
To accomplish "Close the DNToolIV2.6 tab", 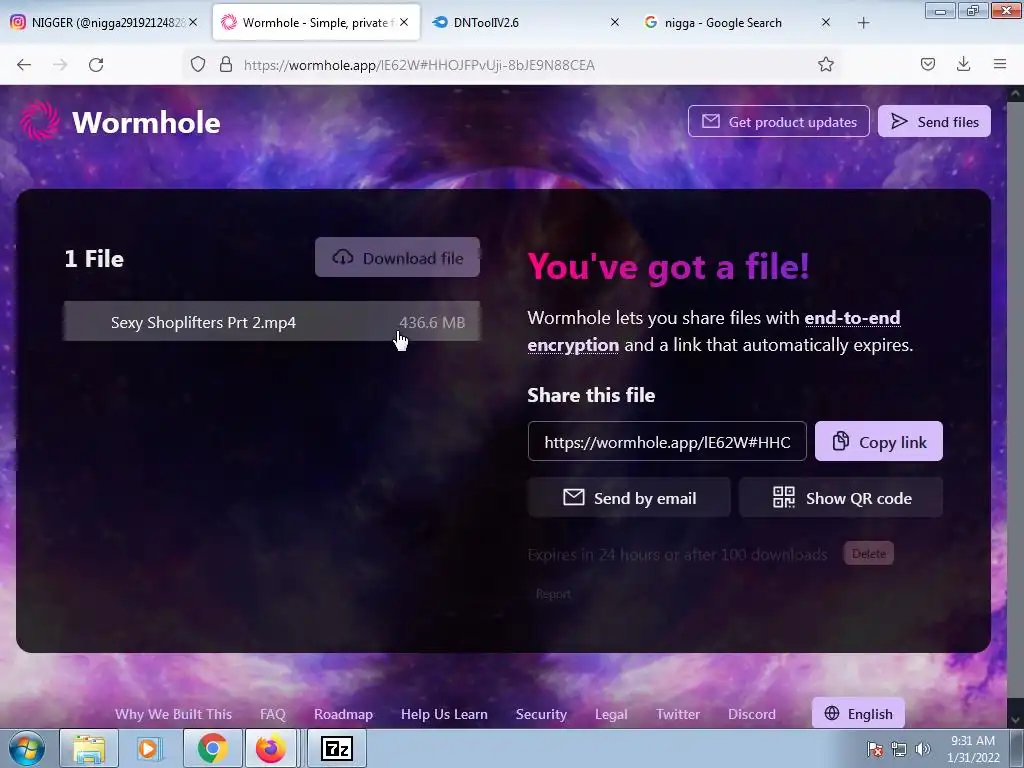I will click(615, 22).
